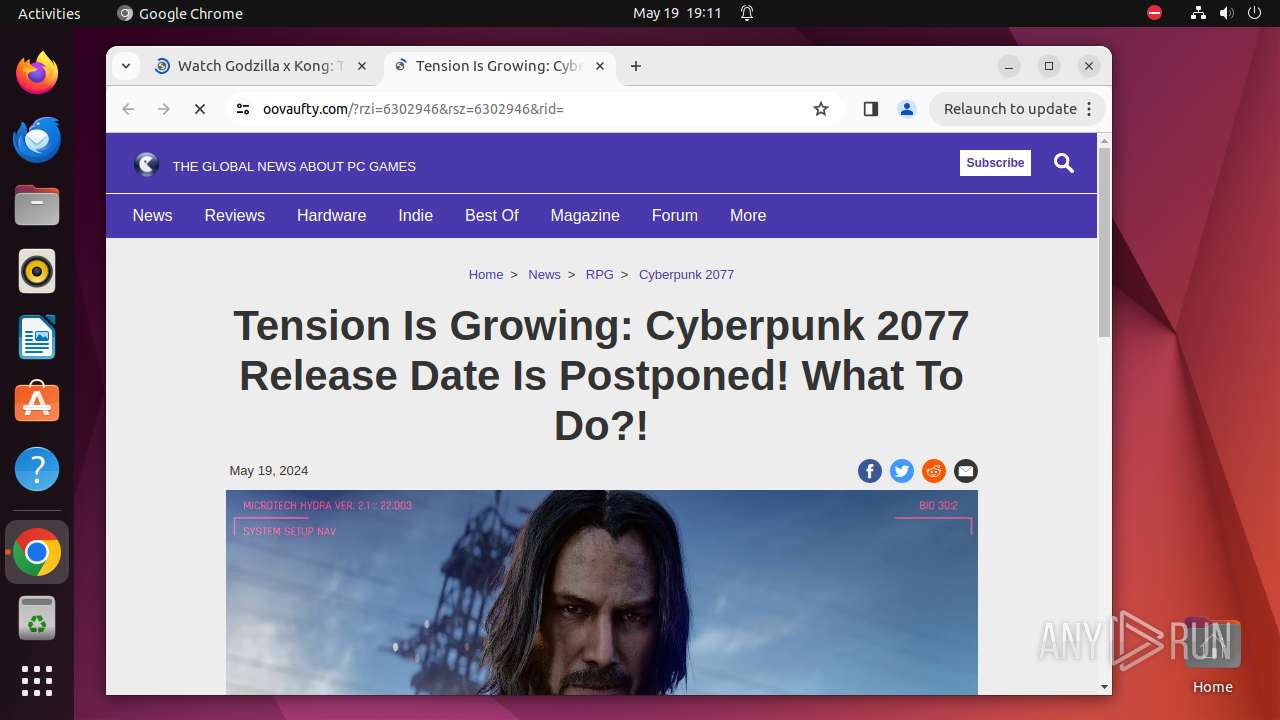
Task: View site information icon in address bar
Action: click(243, 109)
